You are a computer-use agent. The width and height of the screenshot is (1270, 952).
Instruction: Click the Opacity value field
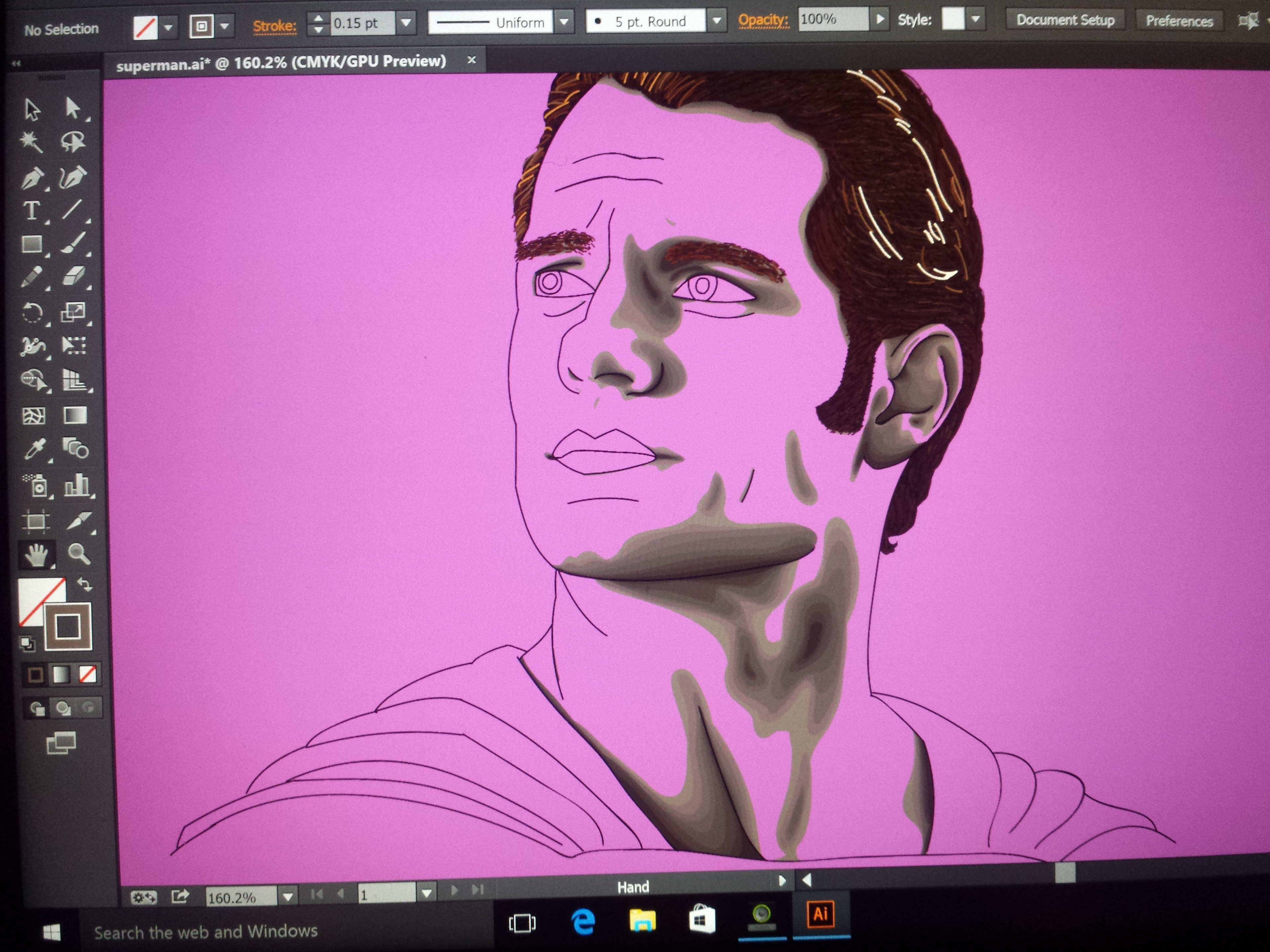point(832,20)
